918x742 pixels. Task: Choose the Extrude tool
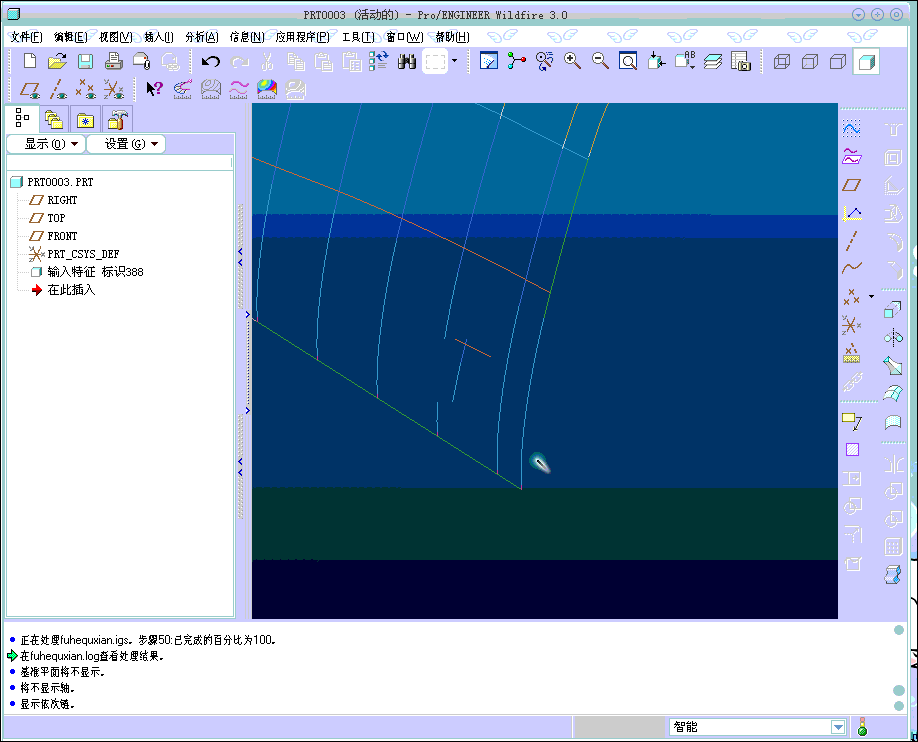click(893, 309)
